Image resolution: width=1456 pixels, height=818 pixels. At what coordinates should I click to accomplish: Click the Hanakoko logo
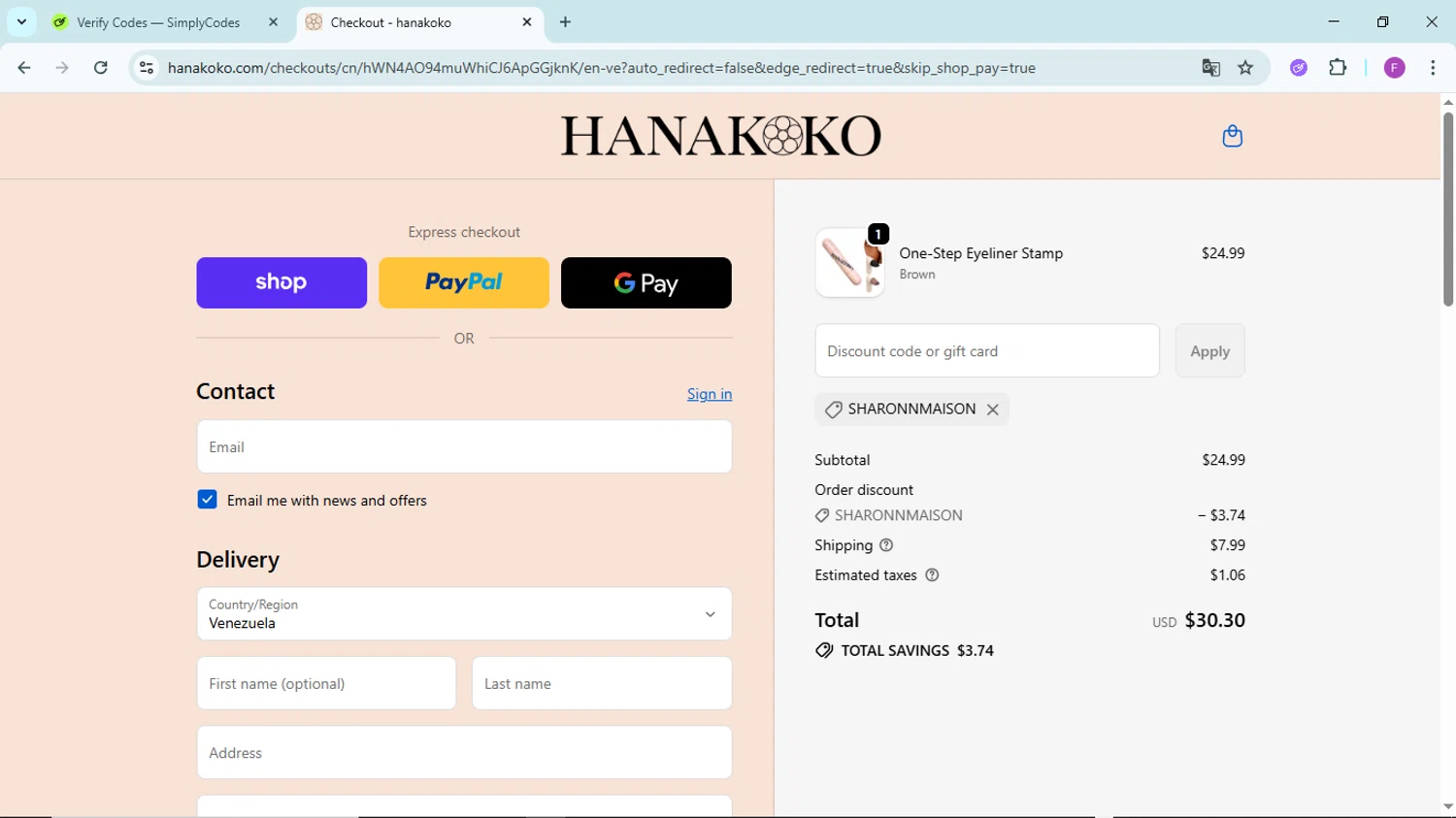click(720, 136)
